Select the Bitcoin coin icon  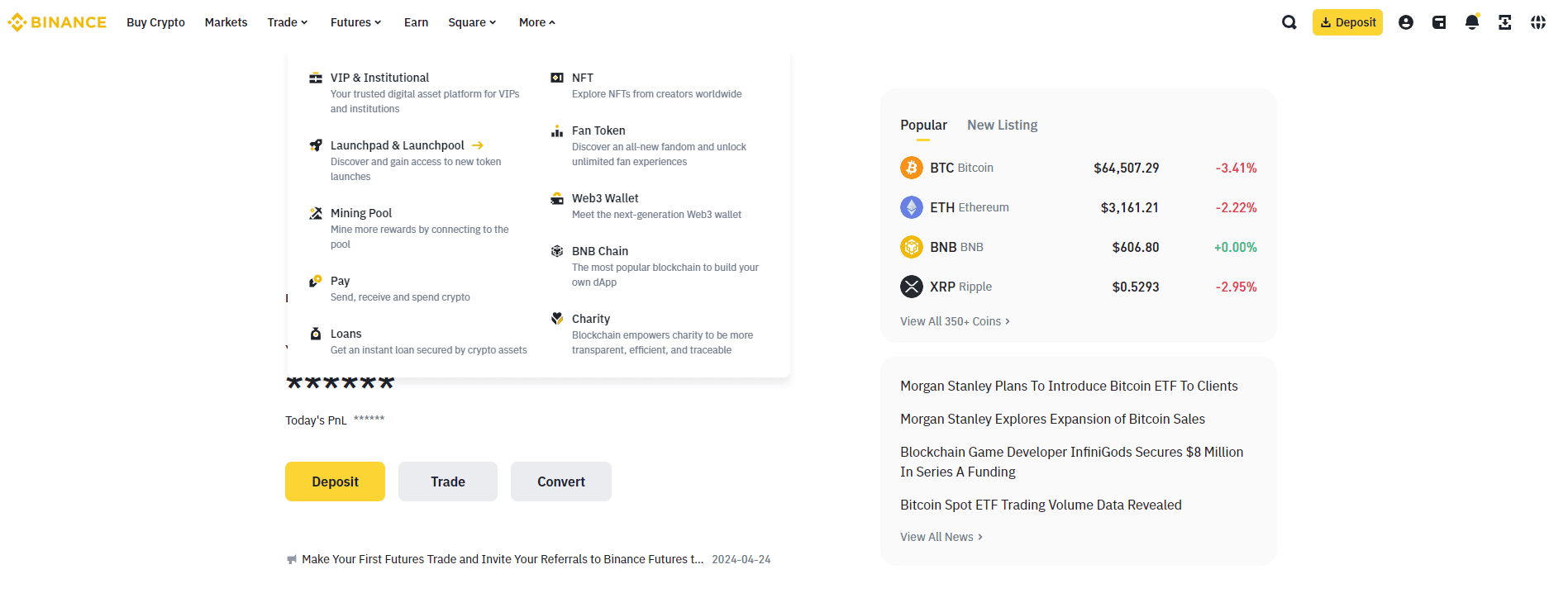911,168
